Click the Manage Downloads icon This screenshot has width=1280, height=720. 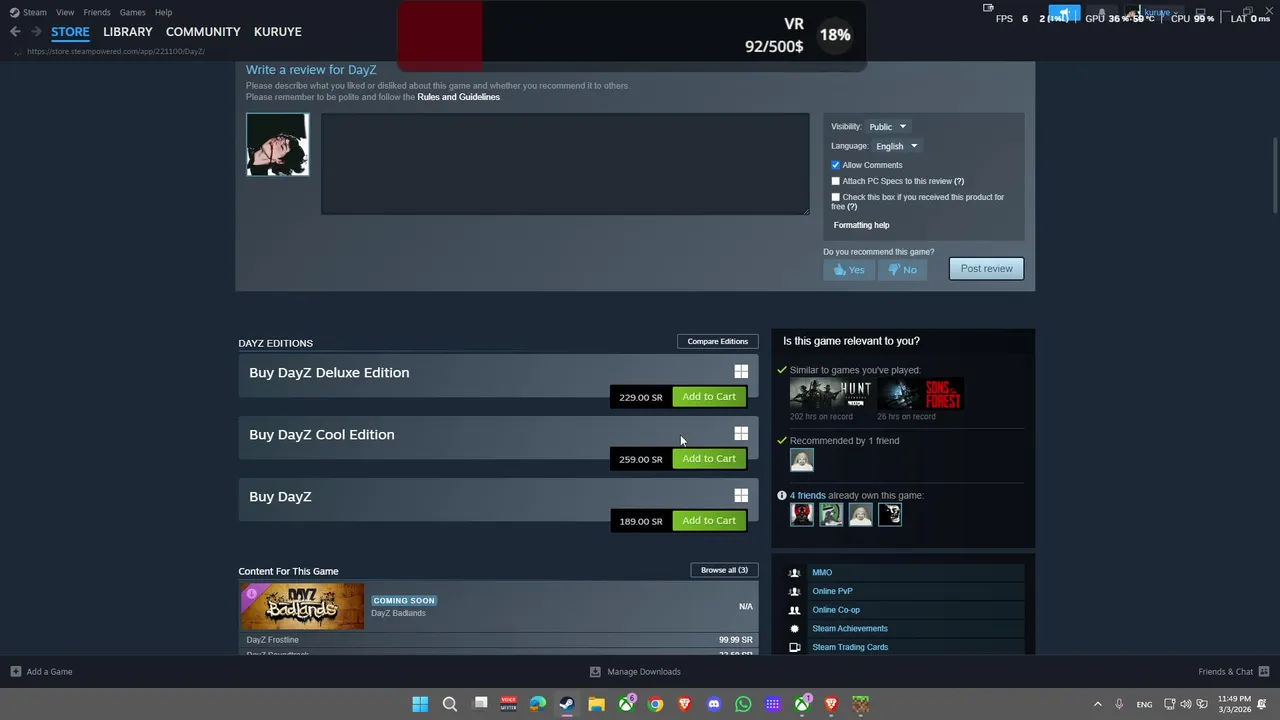point(595,672)
